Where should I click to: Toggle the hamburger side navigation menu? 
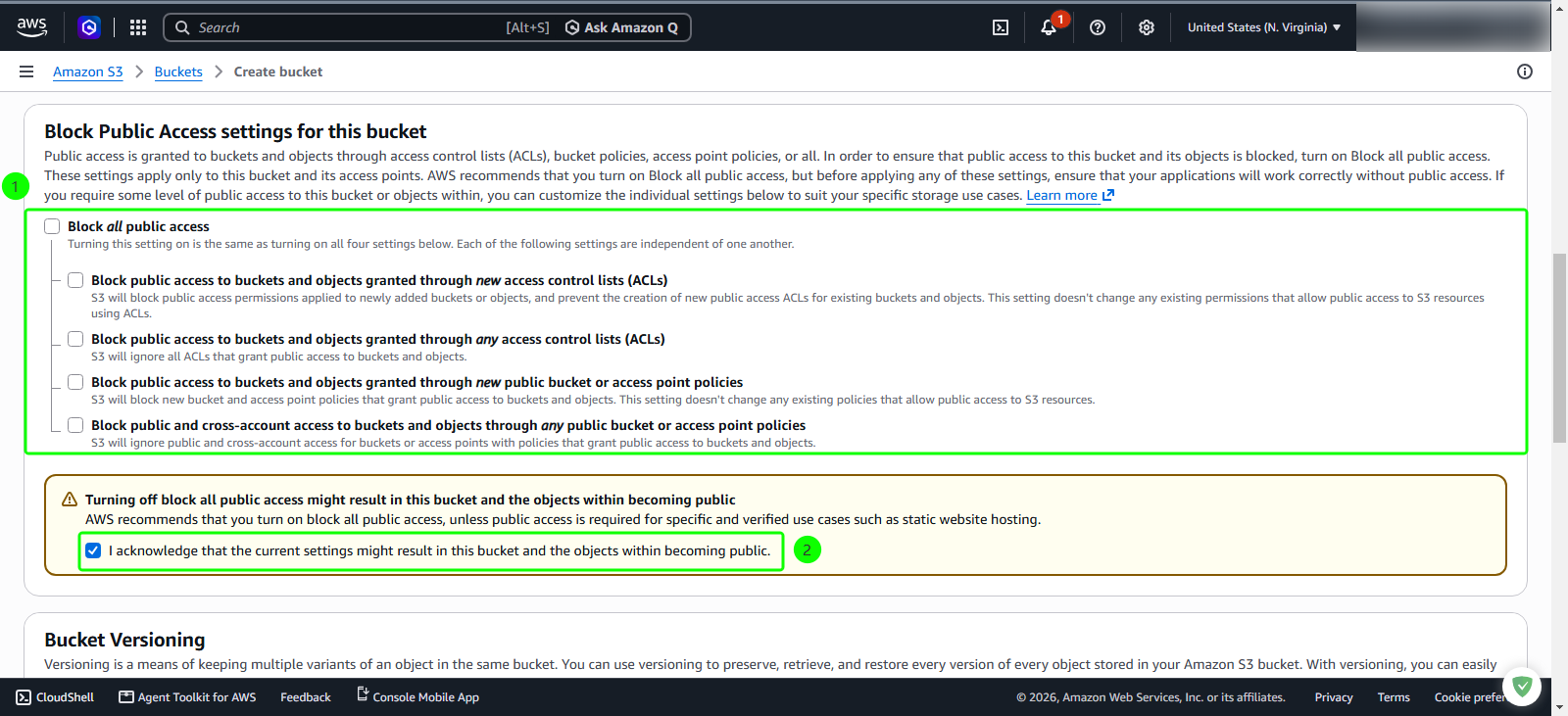coord(26,72)
